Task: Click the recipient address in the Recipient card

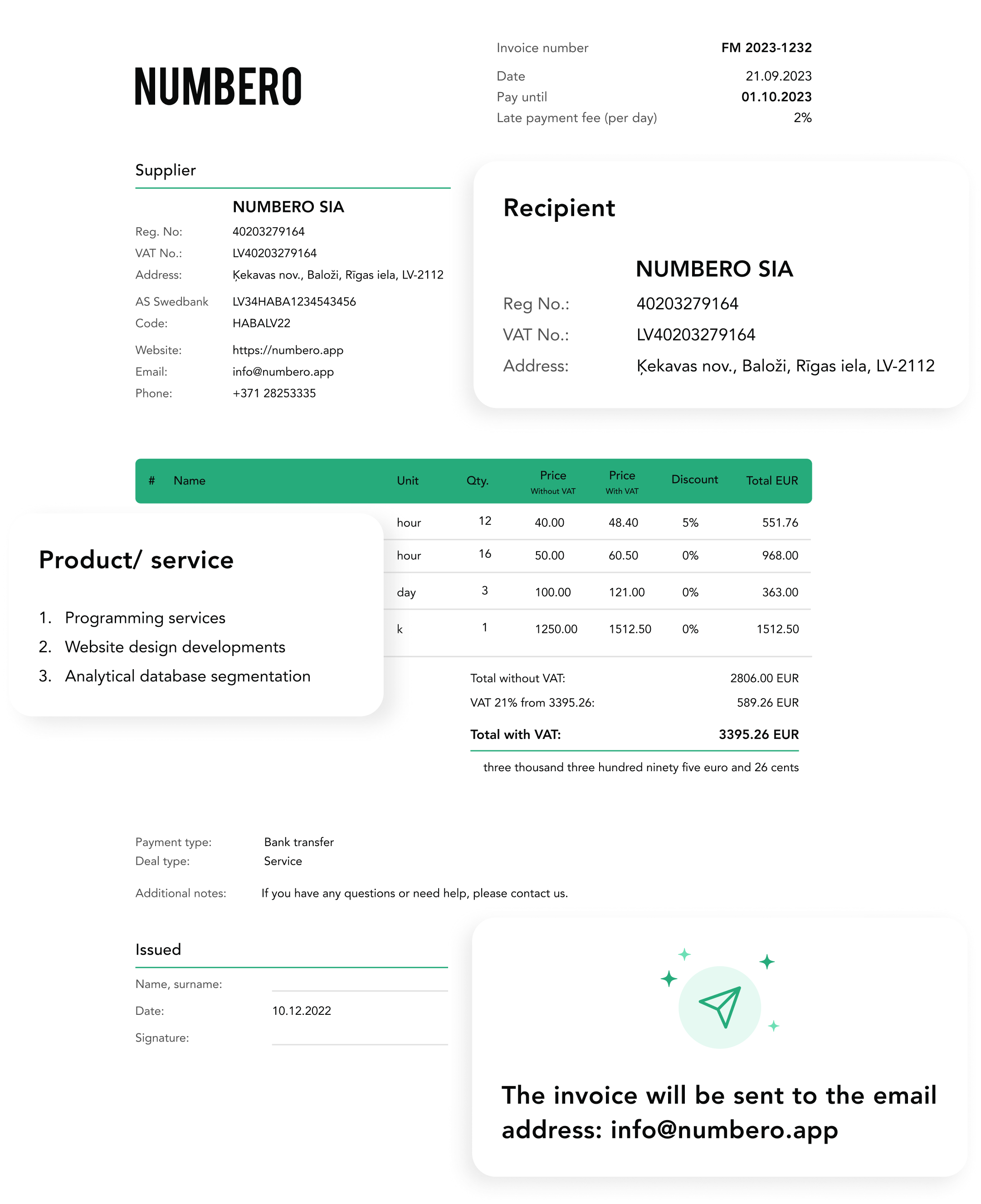Action: click(x=786, y=366)
